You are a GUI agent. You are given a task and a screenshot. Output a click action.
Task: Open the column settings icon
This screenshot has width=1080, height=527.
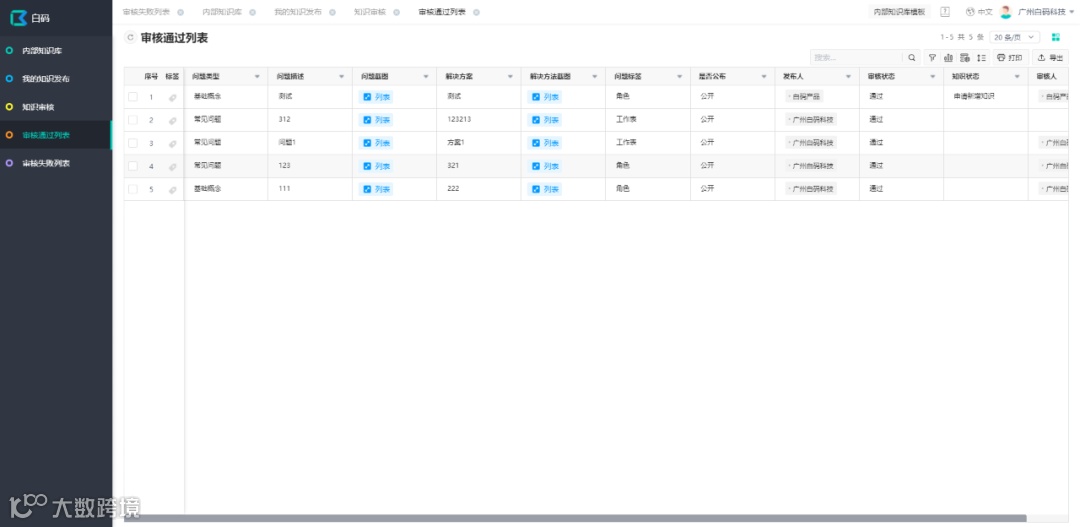pos(965,58)
